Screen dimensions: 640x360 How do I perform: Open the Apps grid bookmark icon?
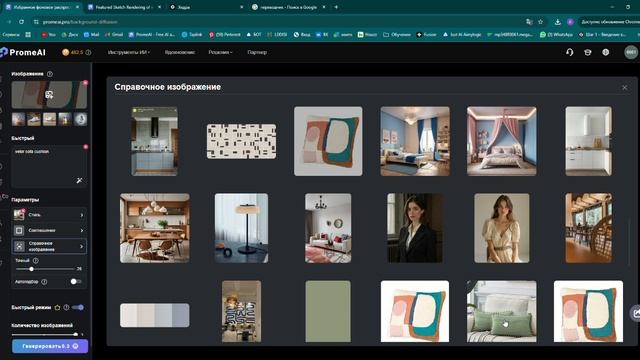[28, 35]
